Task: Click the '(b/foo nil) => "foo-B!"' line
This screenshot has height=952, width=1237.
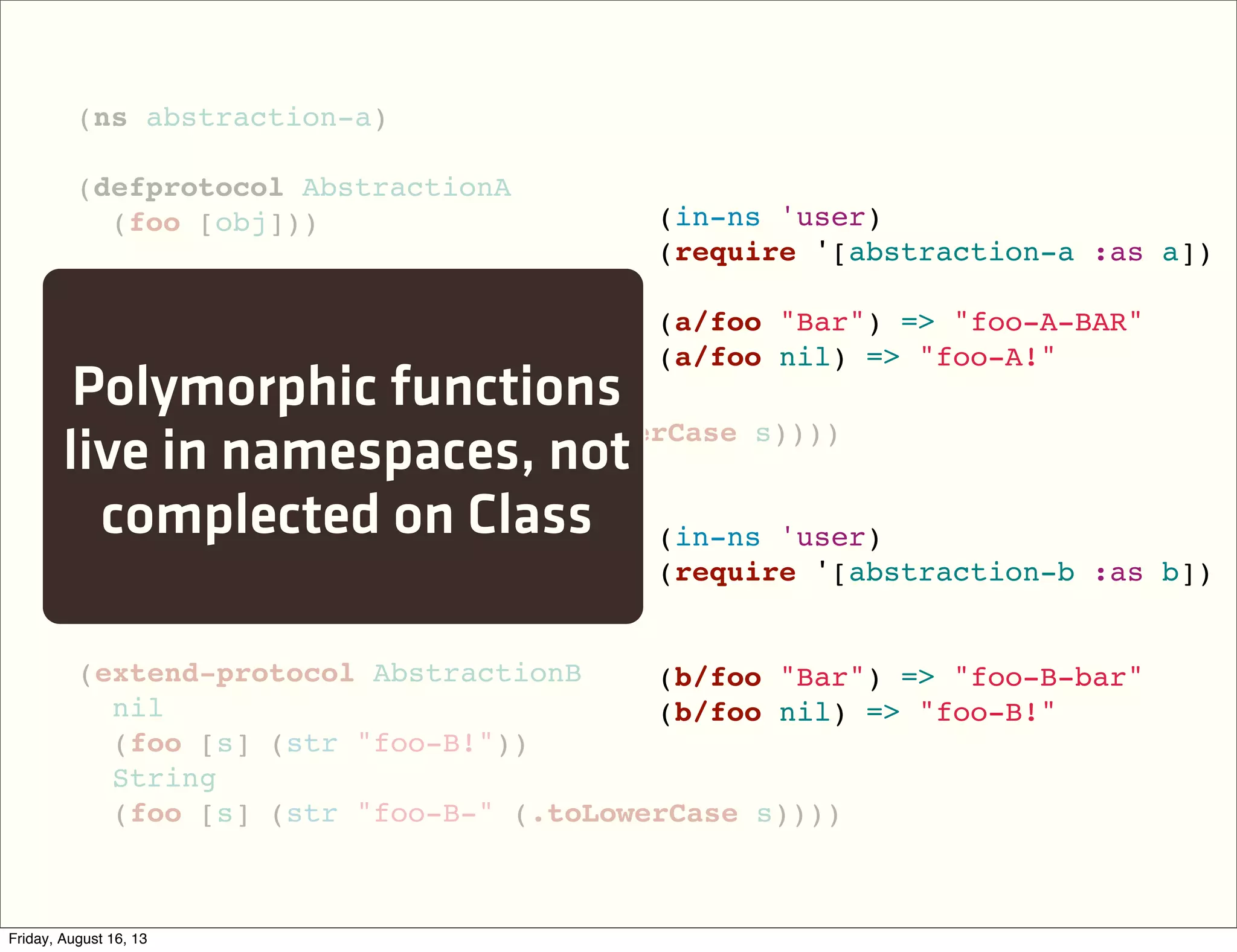Action: pyautogui.click(x=857, y=713)
